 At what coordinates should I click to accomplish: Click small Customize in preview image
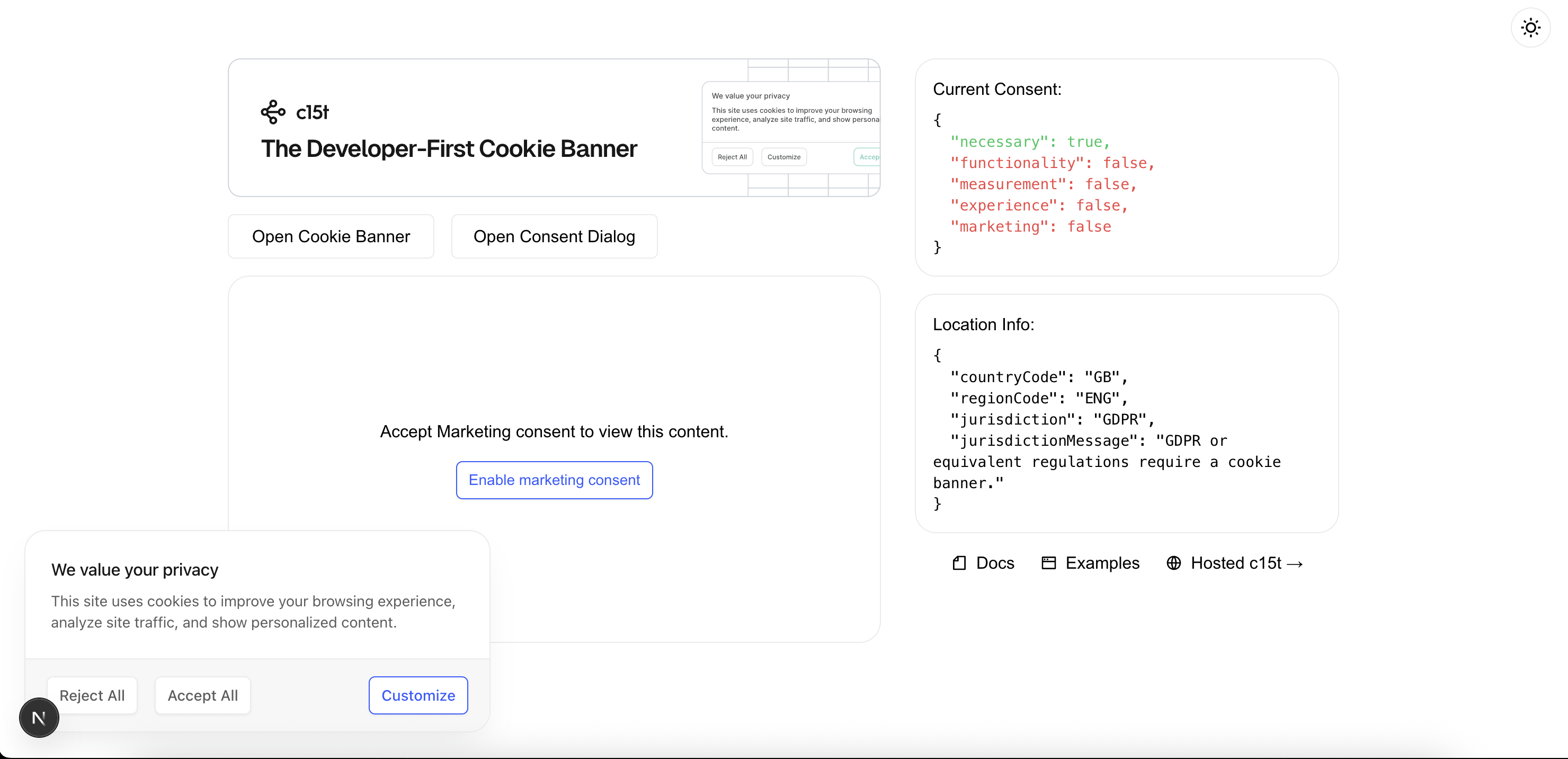point(783,157)
